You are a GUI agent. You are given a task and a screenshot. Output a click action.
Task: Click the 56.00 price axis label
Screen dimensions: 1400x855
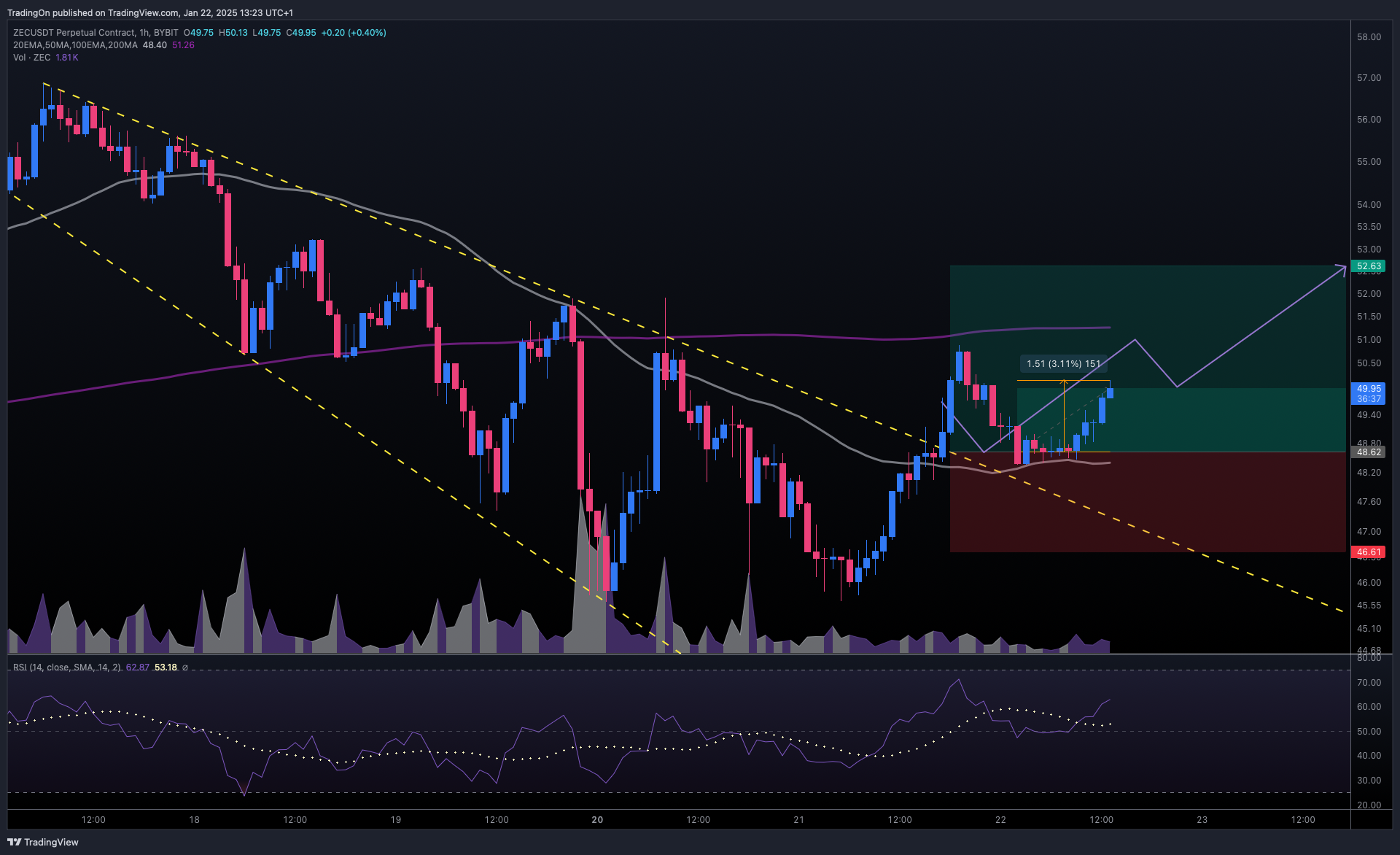click(1369, 120)
